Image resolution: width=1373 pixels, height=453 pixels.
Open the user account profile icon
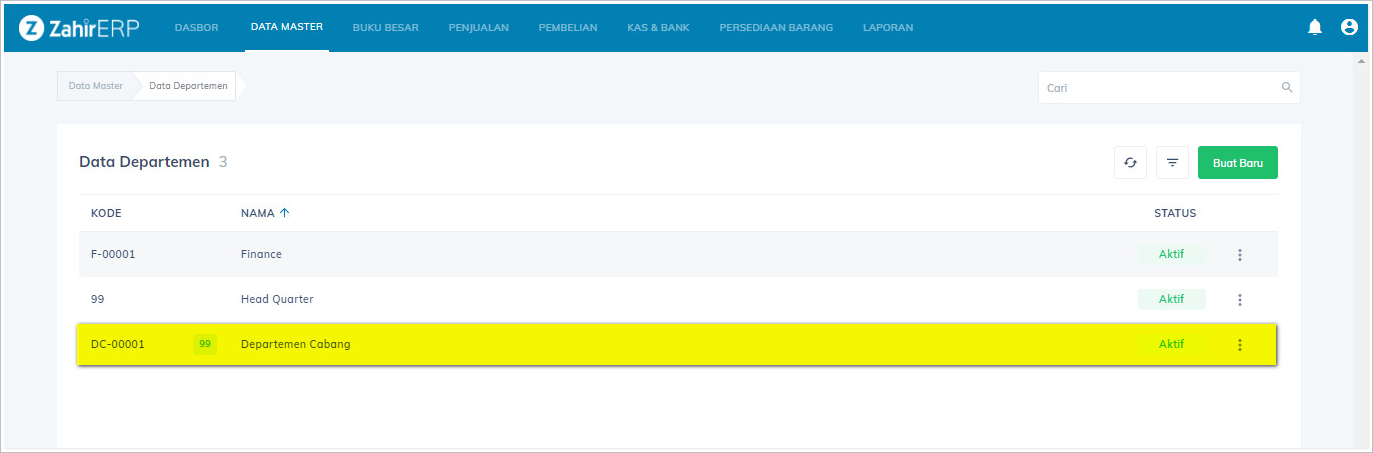tap(1349, 27)
